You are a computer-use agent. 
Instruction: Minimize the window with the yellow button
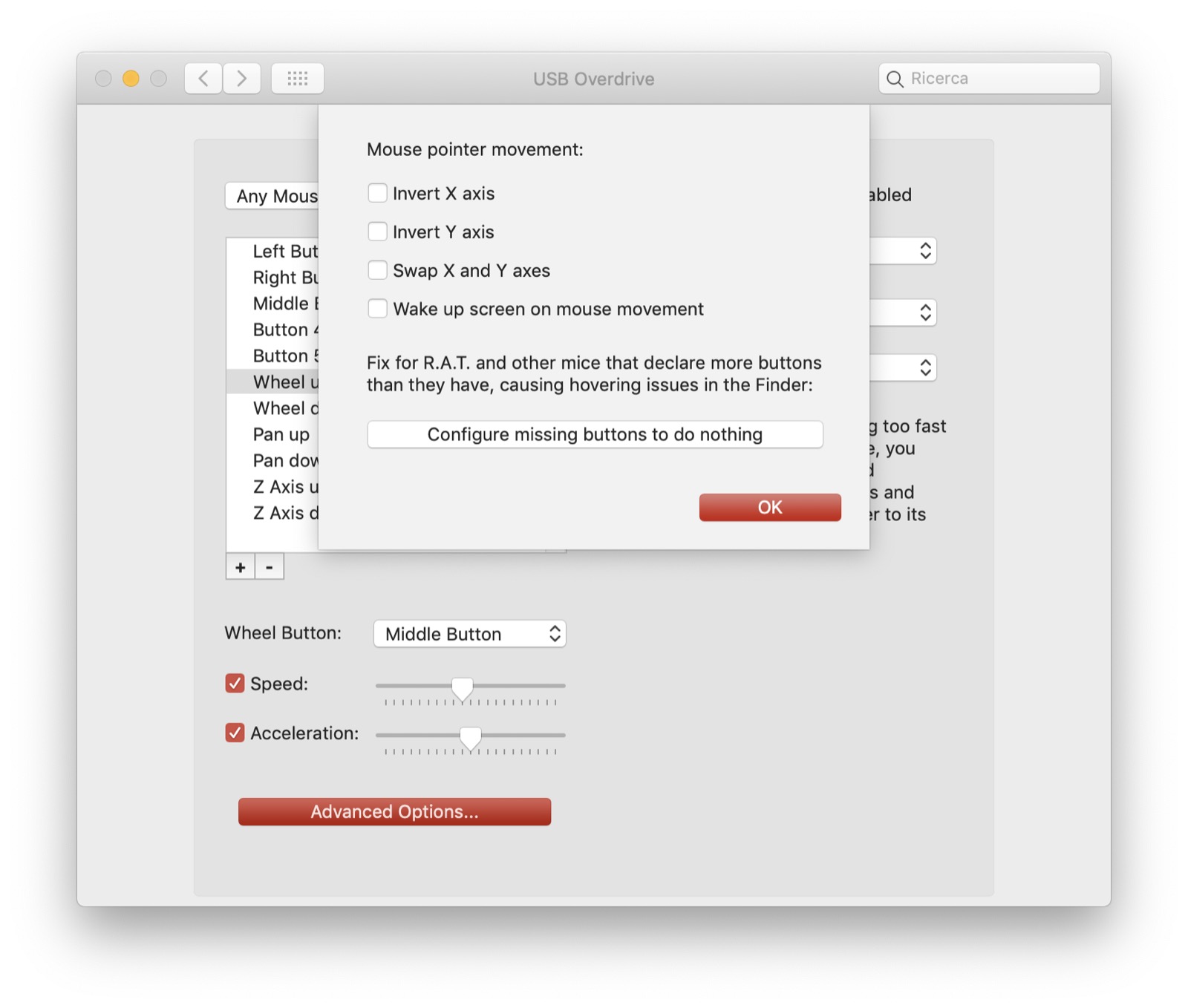coord(131,78)
